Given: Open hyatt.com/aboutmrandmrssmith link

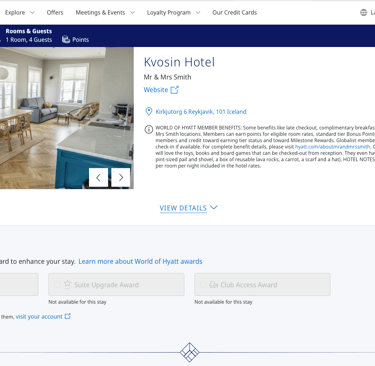Looking at the screenshot, I should pyautogui.click(x=332, y=147).
